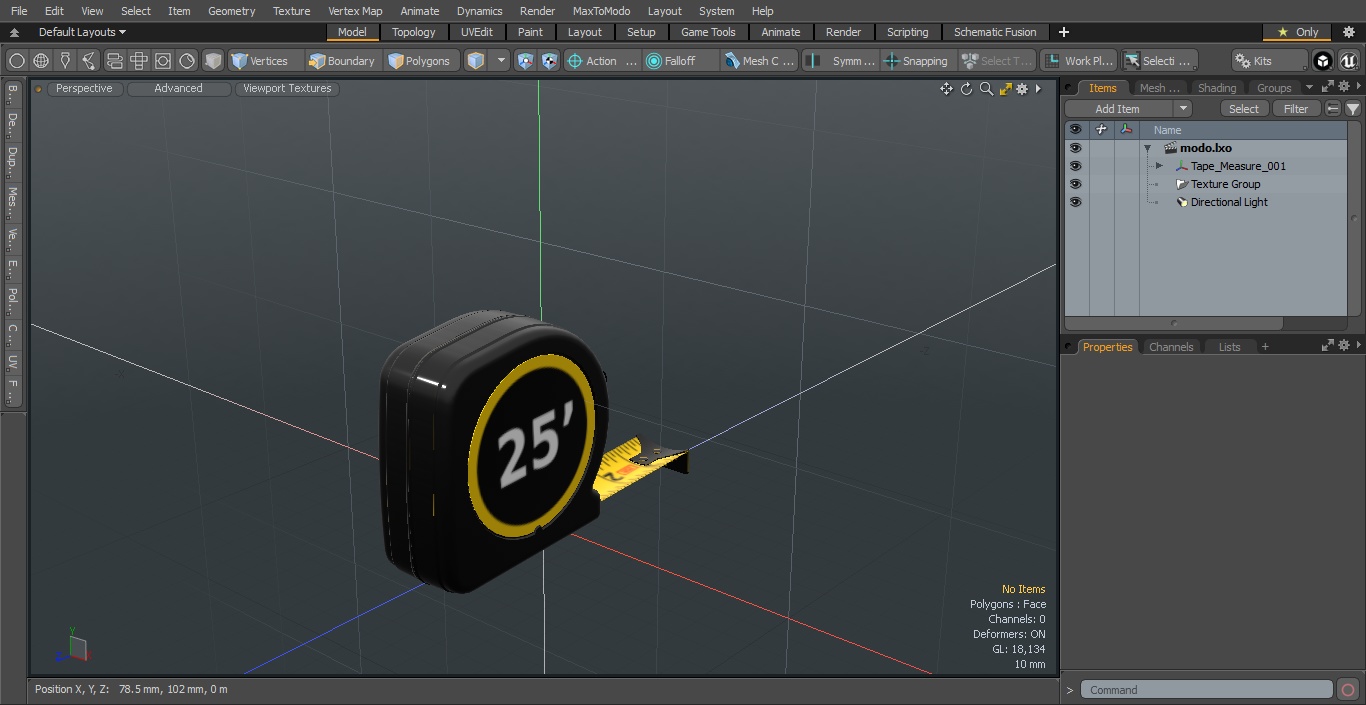The height and width of the screenshot is (705, 1366).
Task: Click the blue cube item-mode icon
Action: 476,61
